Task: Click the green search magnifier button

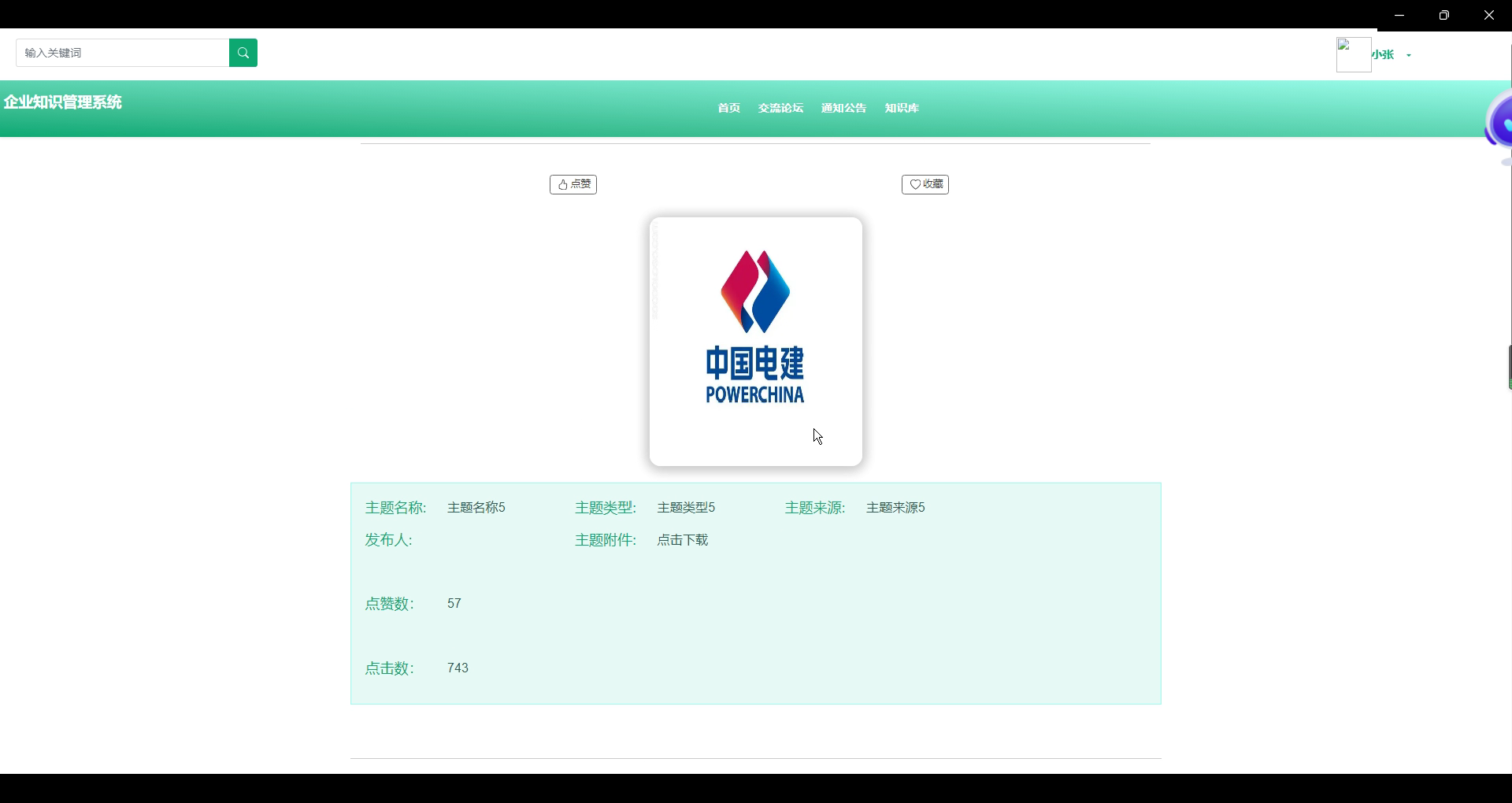Action: click(243, 53)
